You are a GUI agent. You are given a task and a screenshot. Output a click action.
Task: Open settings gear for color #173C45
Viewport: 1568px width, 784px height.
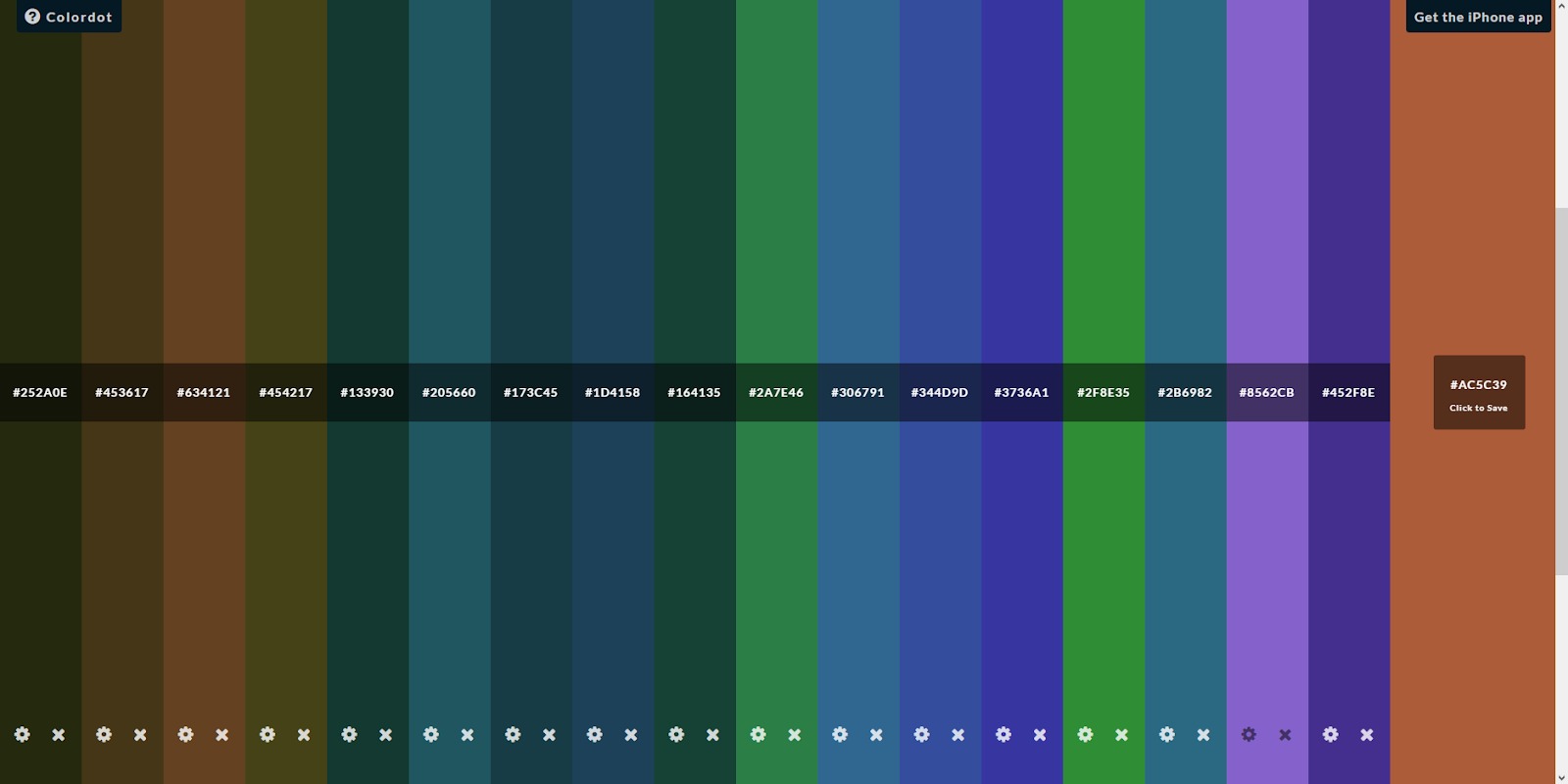pyautogui.click(x=513, y=734)
